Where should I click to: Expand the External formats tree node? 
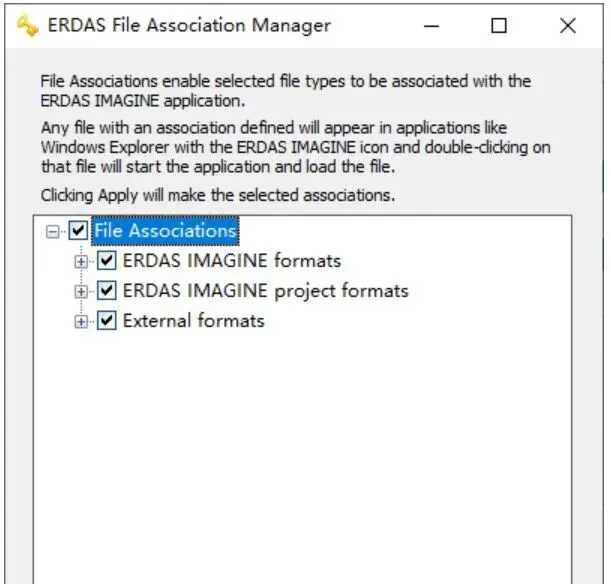(82, 321)
